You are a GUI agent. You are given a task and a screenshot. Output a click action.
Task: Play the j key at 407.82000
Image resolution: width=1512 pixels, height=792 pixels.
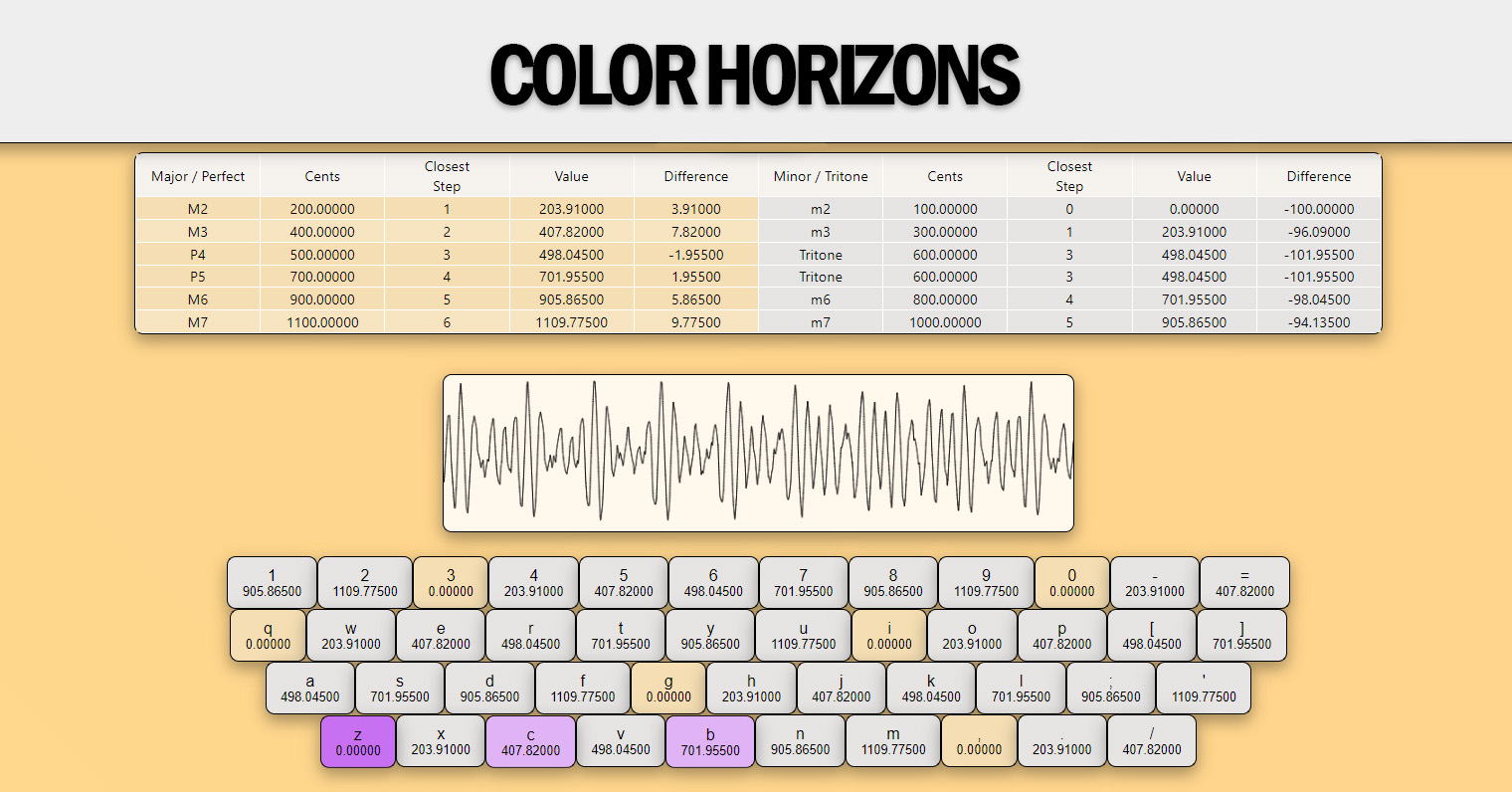click(842, 689)
